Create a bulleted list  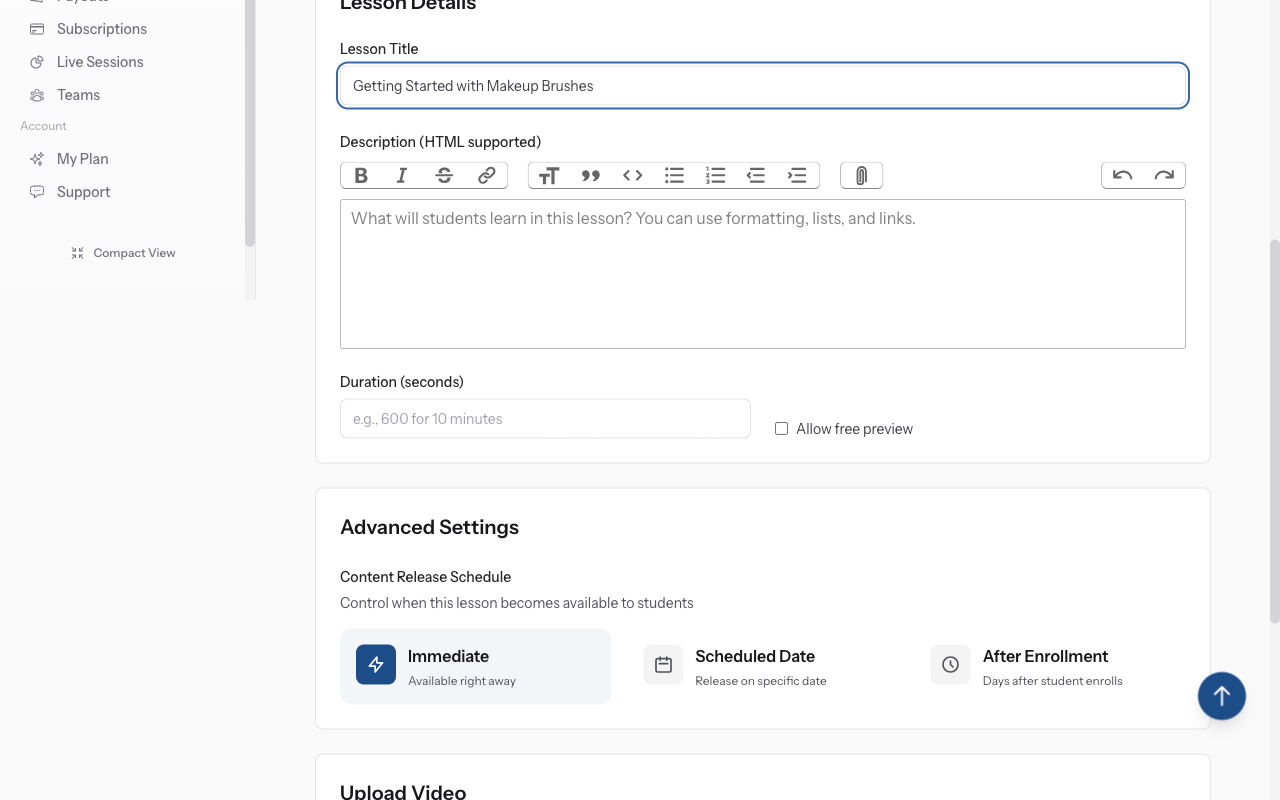click(674, 175)
